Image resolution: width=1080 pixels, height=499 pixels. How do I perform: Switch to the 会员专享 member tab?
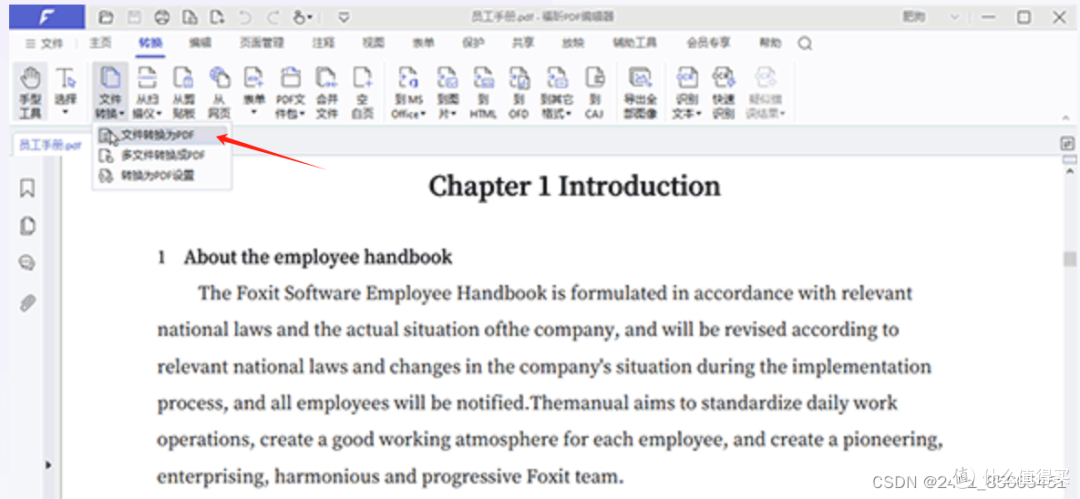[x=708, y=43]
